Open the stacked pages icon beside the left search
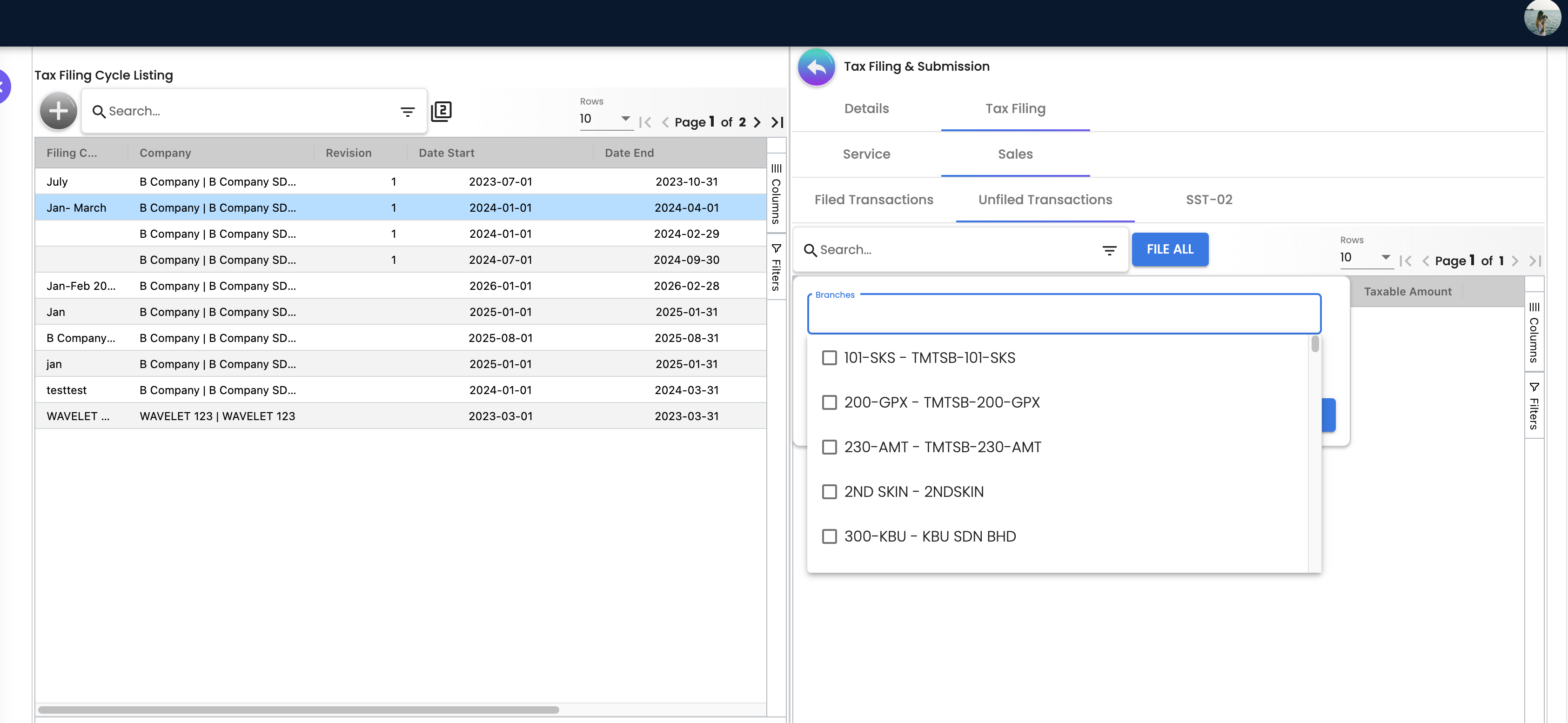This screenshot has width=1568, height=723. pos(441,111)
